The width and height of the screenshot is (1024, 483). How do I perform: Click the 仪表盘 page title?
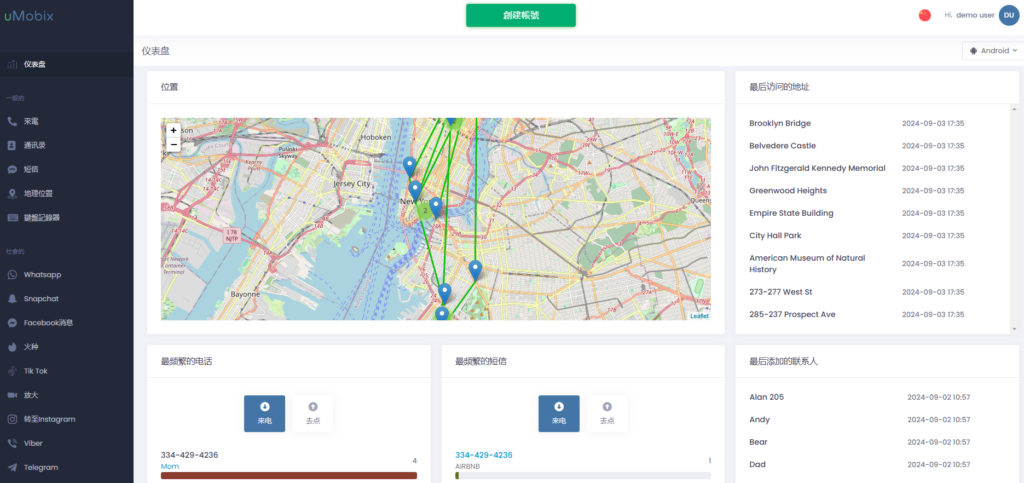156,51
